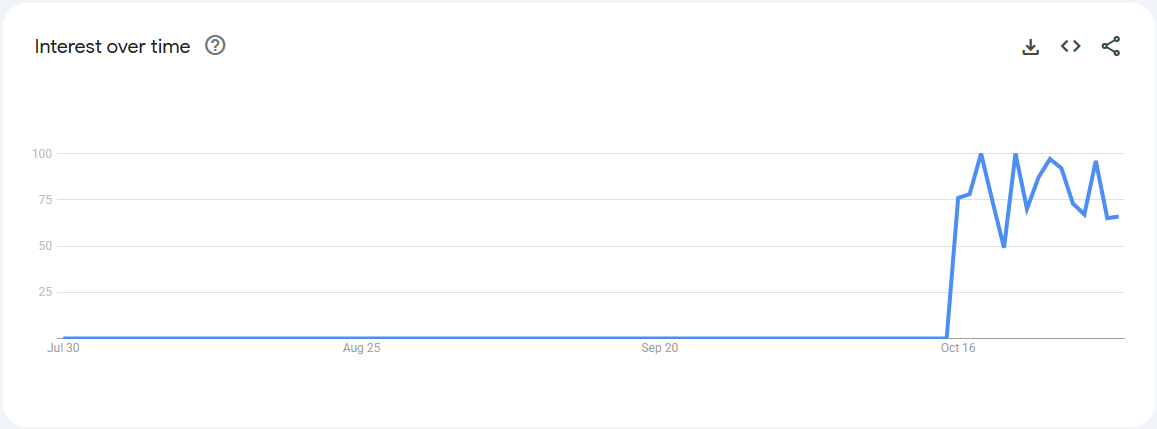This screenshot has height=429, width=1157.
Task: Open the embed code icon
Action: pos(1071,46)
